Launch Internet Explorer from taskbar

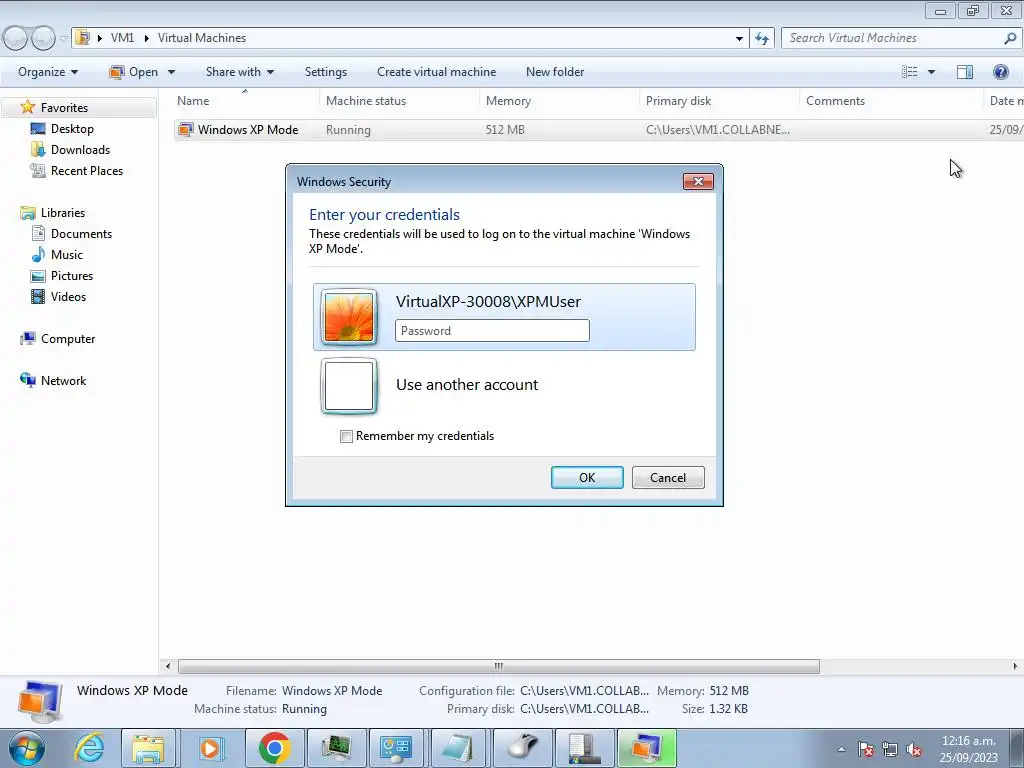click(89, 748)
